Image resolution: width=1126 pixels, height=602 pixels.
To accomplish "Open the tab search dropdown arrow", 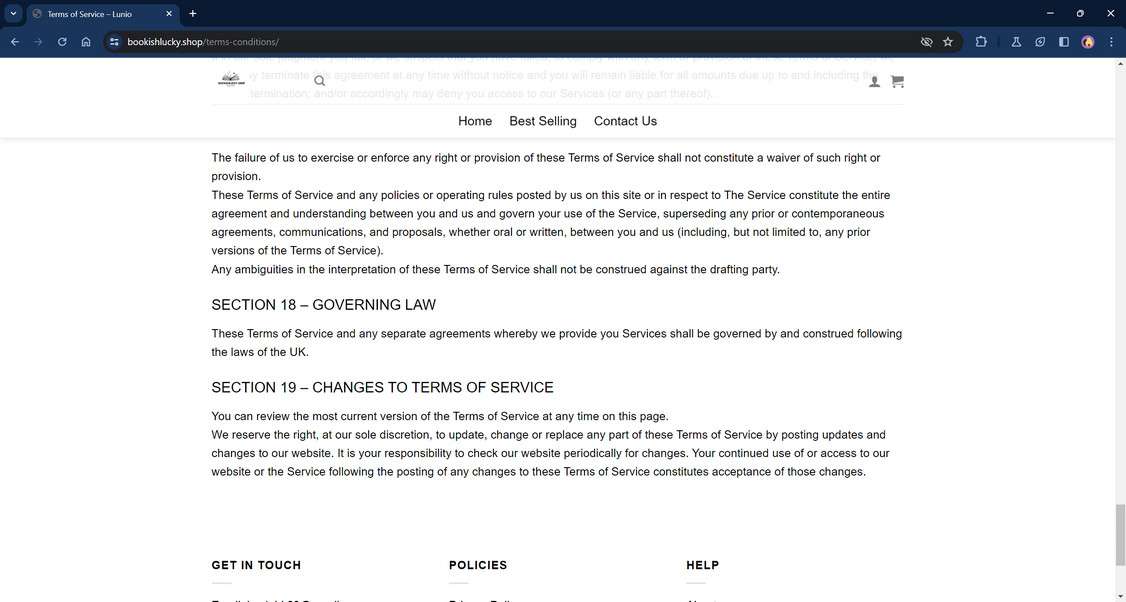I will tap(13, 14).
